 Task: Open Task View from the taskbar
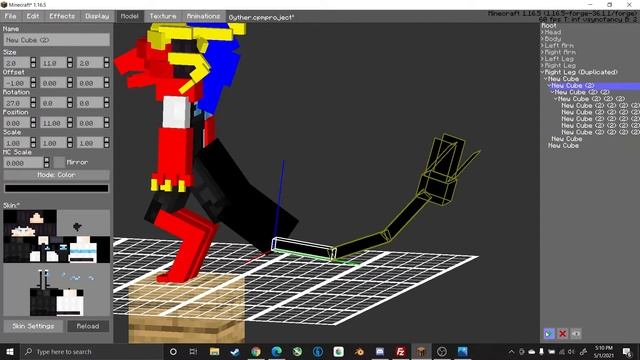tap(193, 351)
